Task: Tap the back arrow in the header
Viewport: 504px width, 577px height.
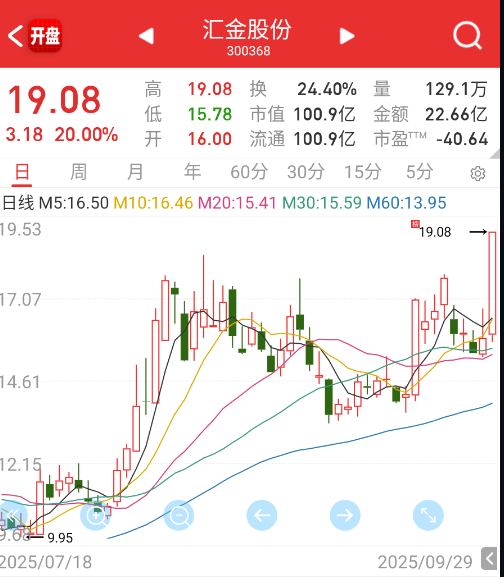Action: [15, 36]
